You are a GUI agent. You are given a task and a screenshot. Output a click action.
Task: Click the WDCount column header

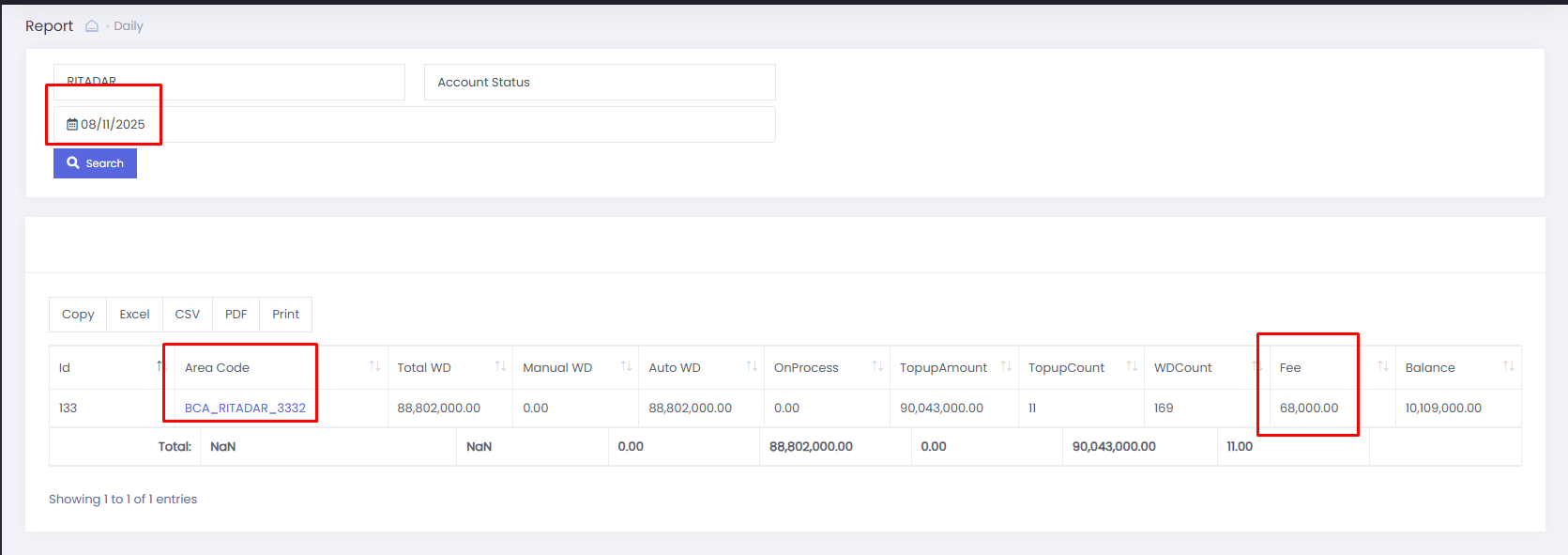coord(1207,368)
